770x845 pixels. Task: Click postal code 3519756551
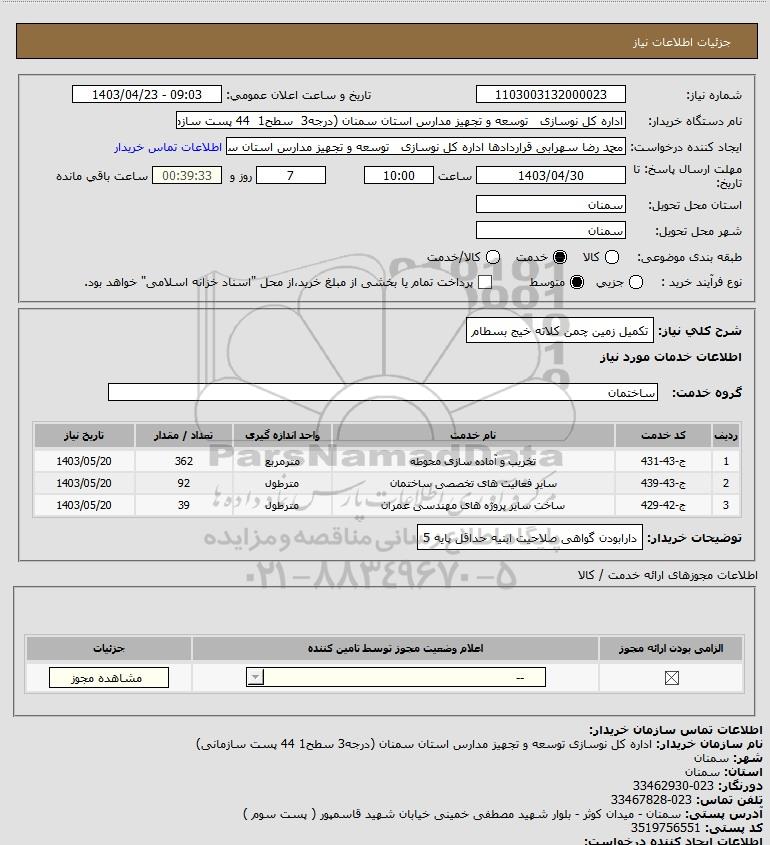coord(665,828)
